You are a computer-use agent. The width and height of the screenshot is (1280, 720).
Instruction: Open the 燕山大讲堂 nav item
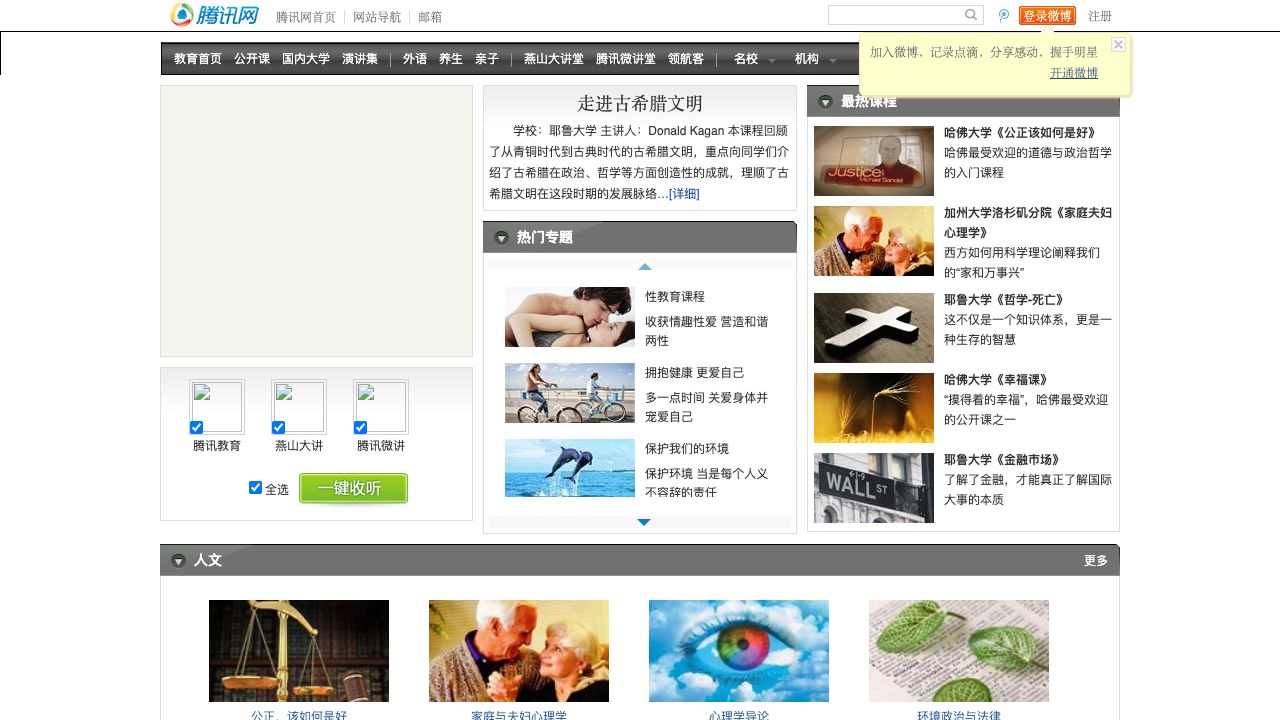click(553, 59)
